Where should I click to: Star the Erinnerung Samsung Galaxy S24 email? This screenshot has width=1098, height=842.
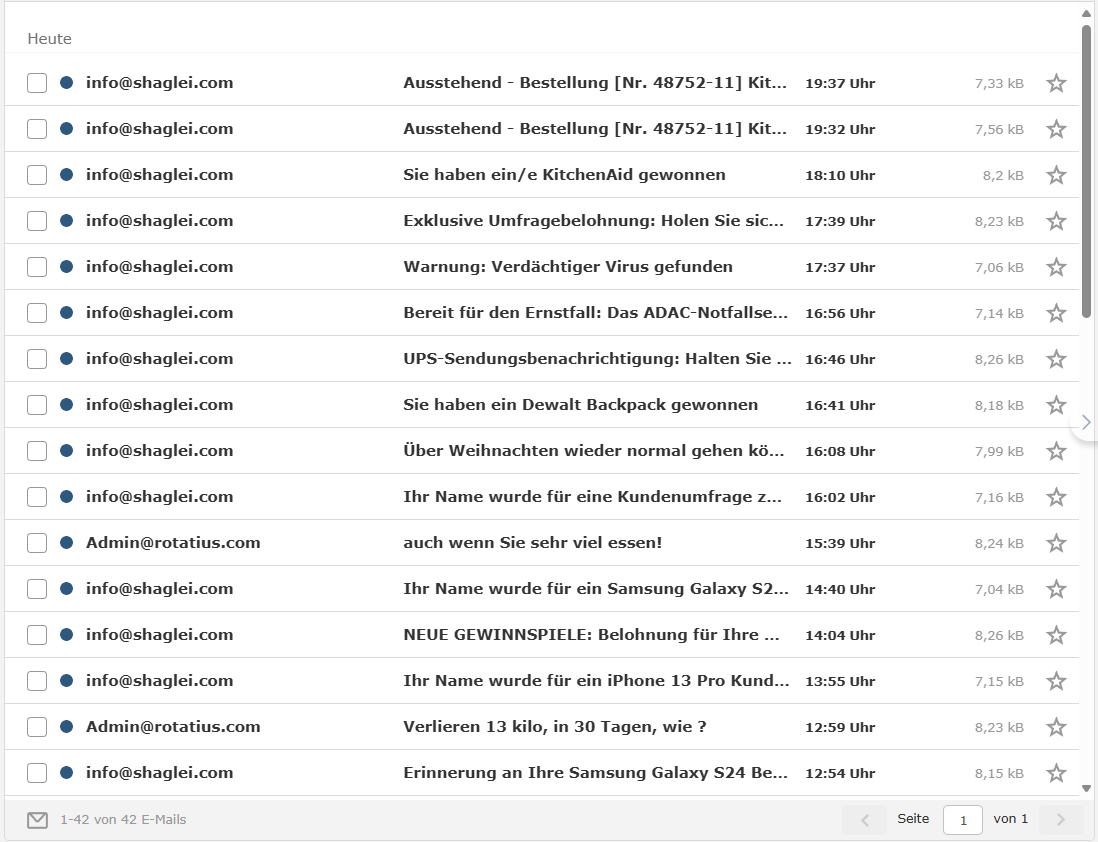coord(1056,773)
